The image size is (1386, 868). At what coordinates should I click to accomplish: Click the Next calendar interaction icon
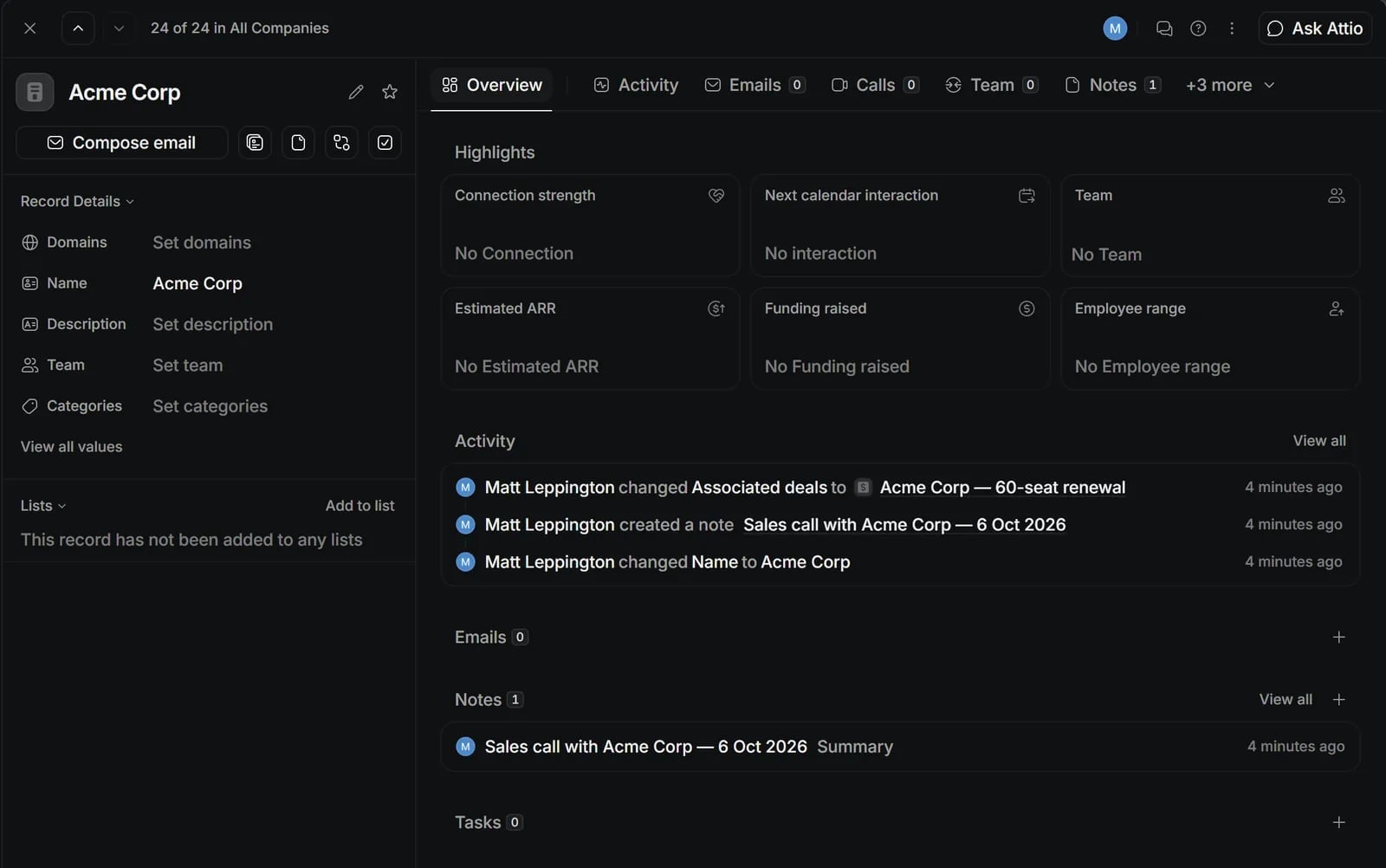tap(1027, 196)
